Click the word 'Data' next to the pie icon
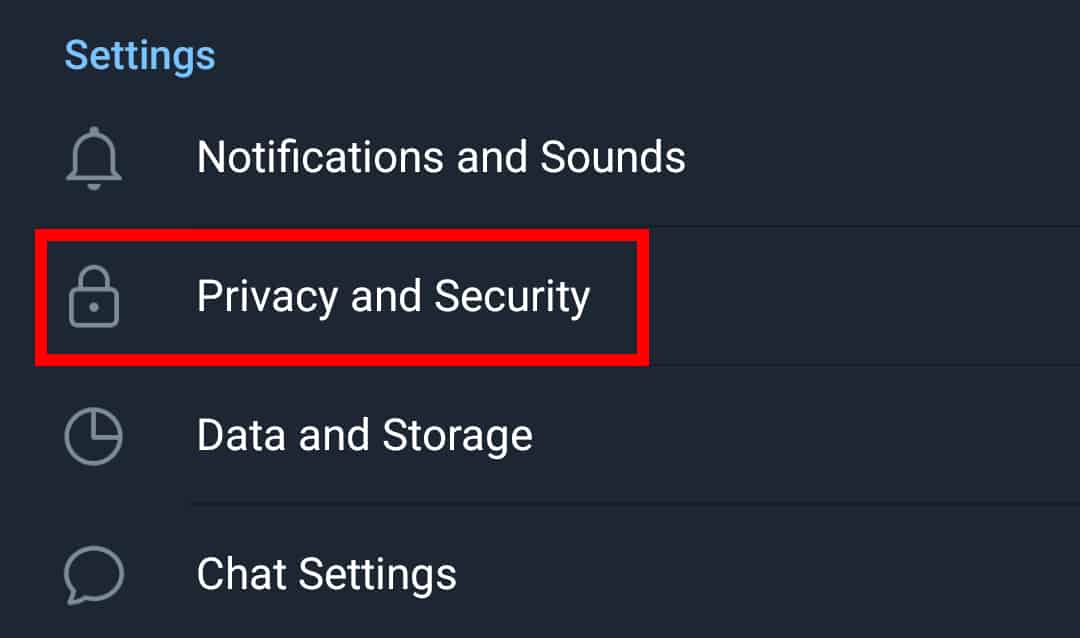 [241, 435]
